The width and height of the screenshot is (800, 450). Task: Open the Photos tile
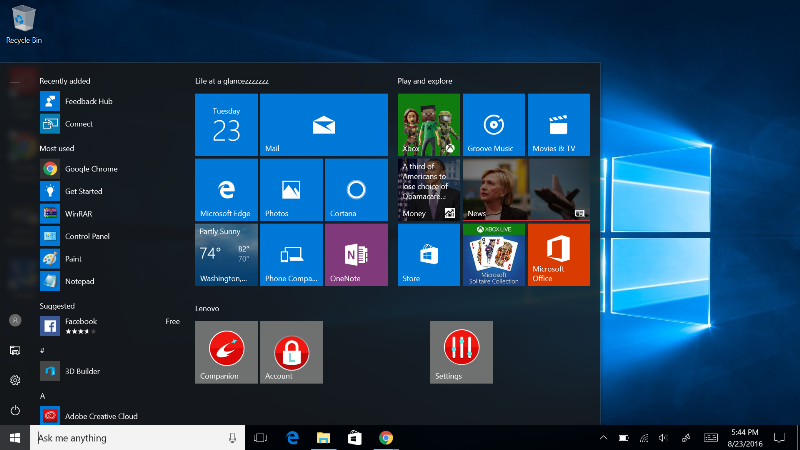(x=291, y=190)
